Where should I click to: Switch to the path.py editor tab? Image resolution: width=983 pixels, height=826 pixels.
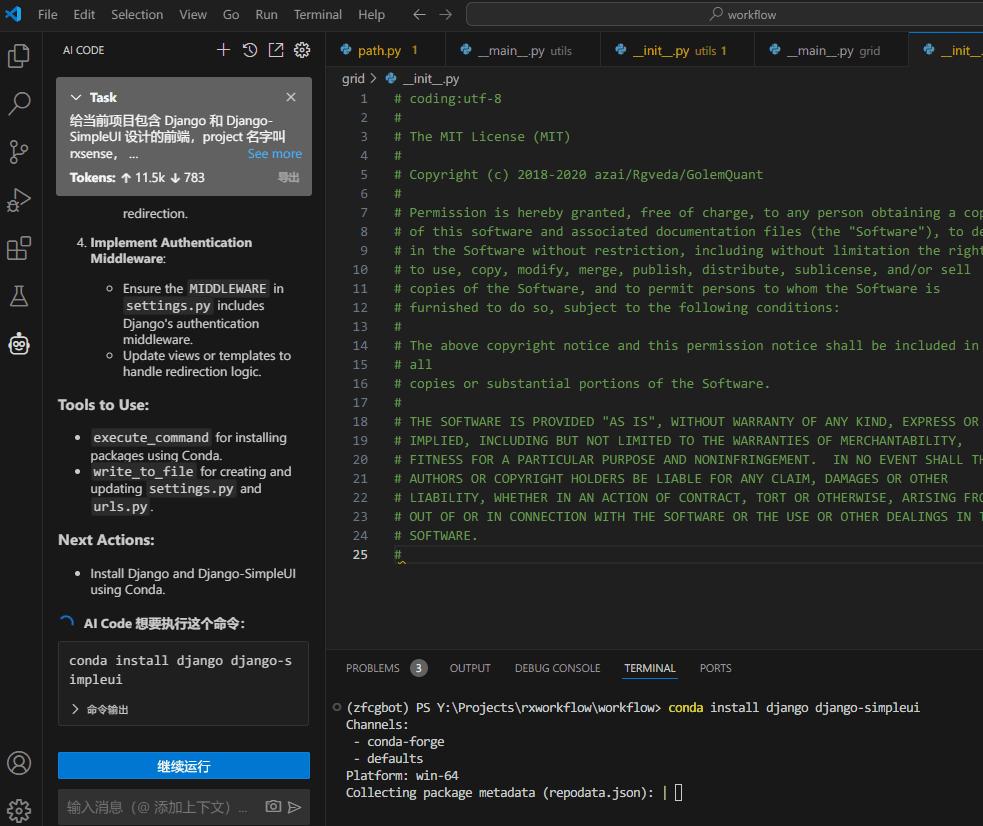[x=379, y=50]
